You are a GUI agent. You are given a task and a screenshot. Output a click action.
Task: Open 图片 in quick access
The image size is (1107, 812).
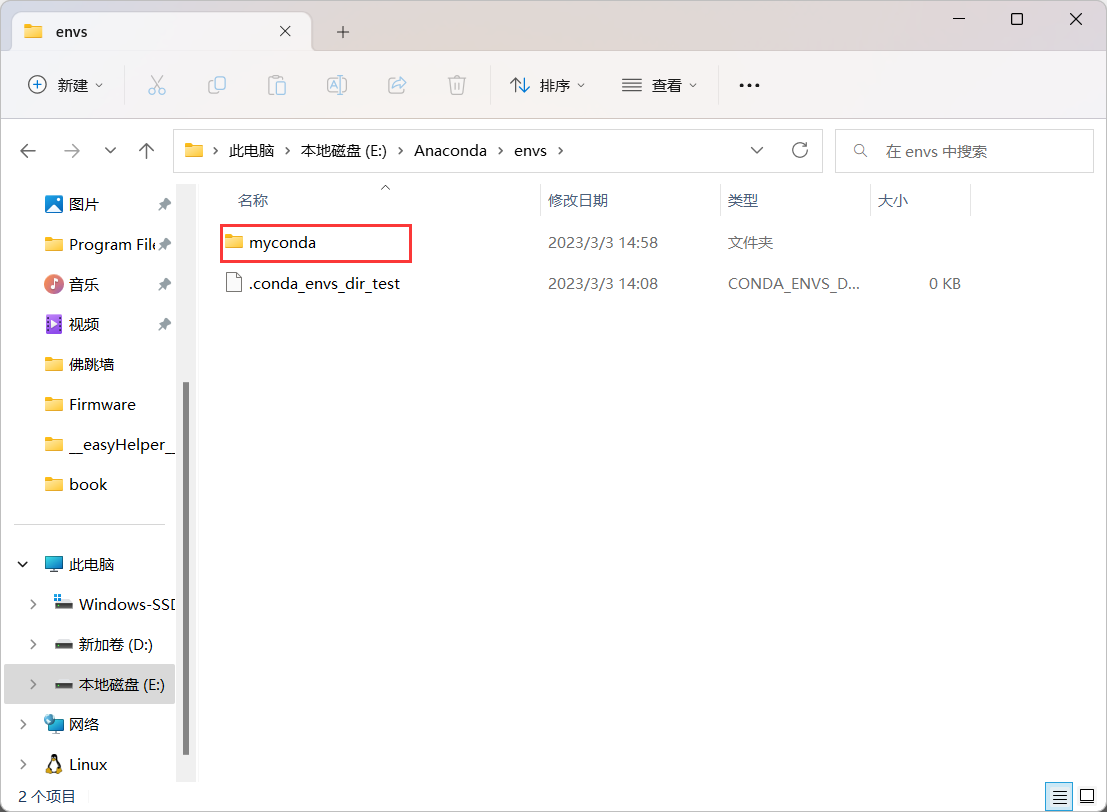click(84, 204)
